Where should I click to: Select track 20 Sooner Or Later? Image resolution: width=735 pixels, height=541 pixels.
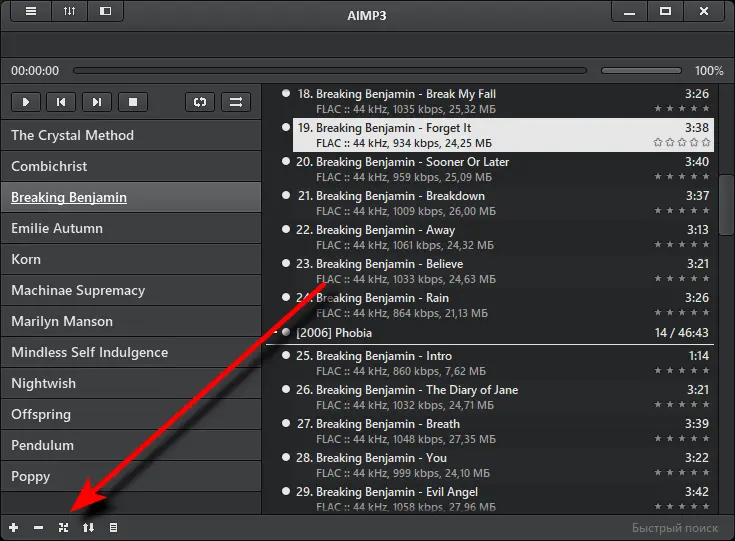[503, 169]
